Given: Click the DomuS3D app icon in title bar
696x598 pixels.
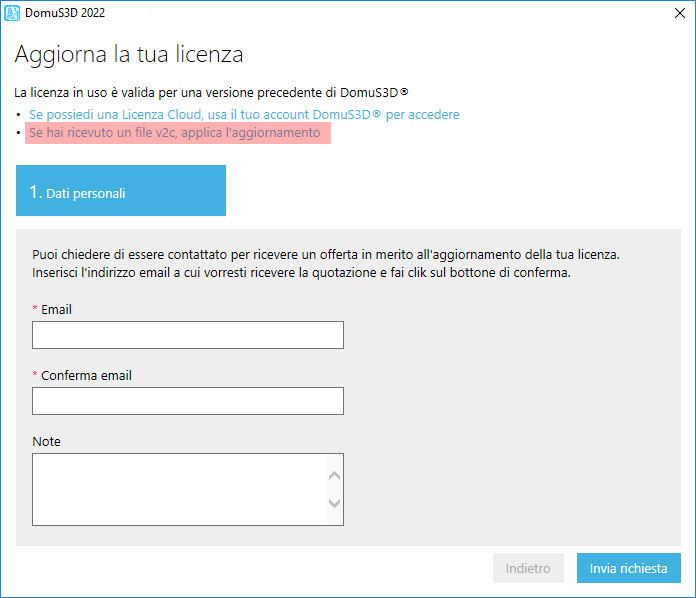Looking at the screenshot, I should point(12,13).
